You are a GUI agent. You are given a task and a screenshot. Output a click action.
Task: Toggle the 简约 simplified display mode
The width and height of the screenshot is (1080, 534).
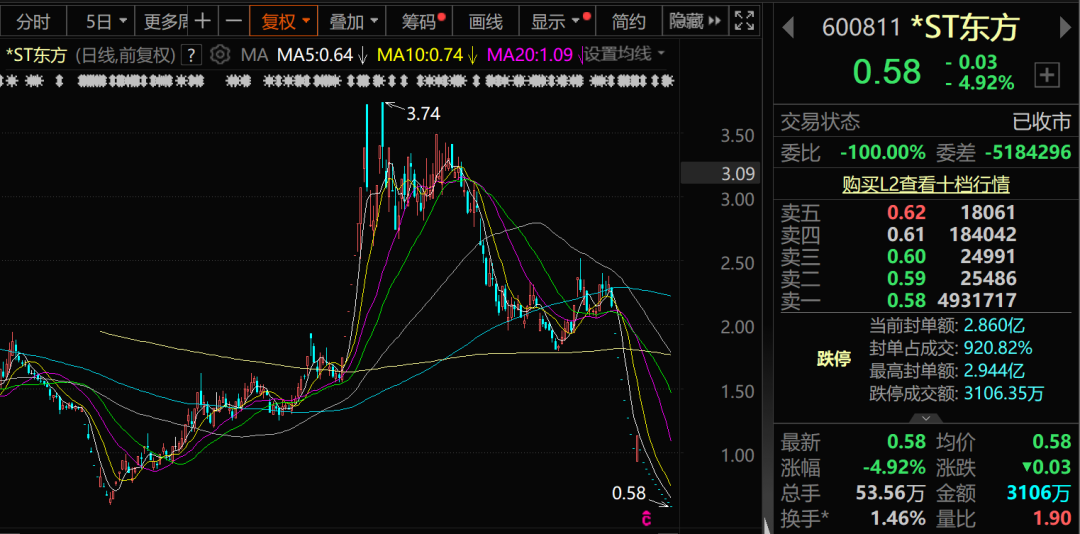[x=629, y=21]
